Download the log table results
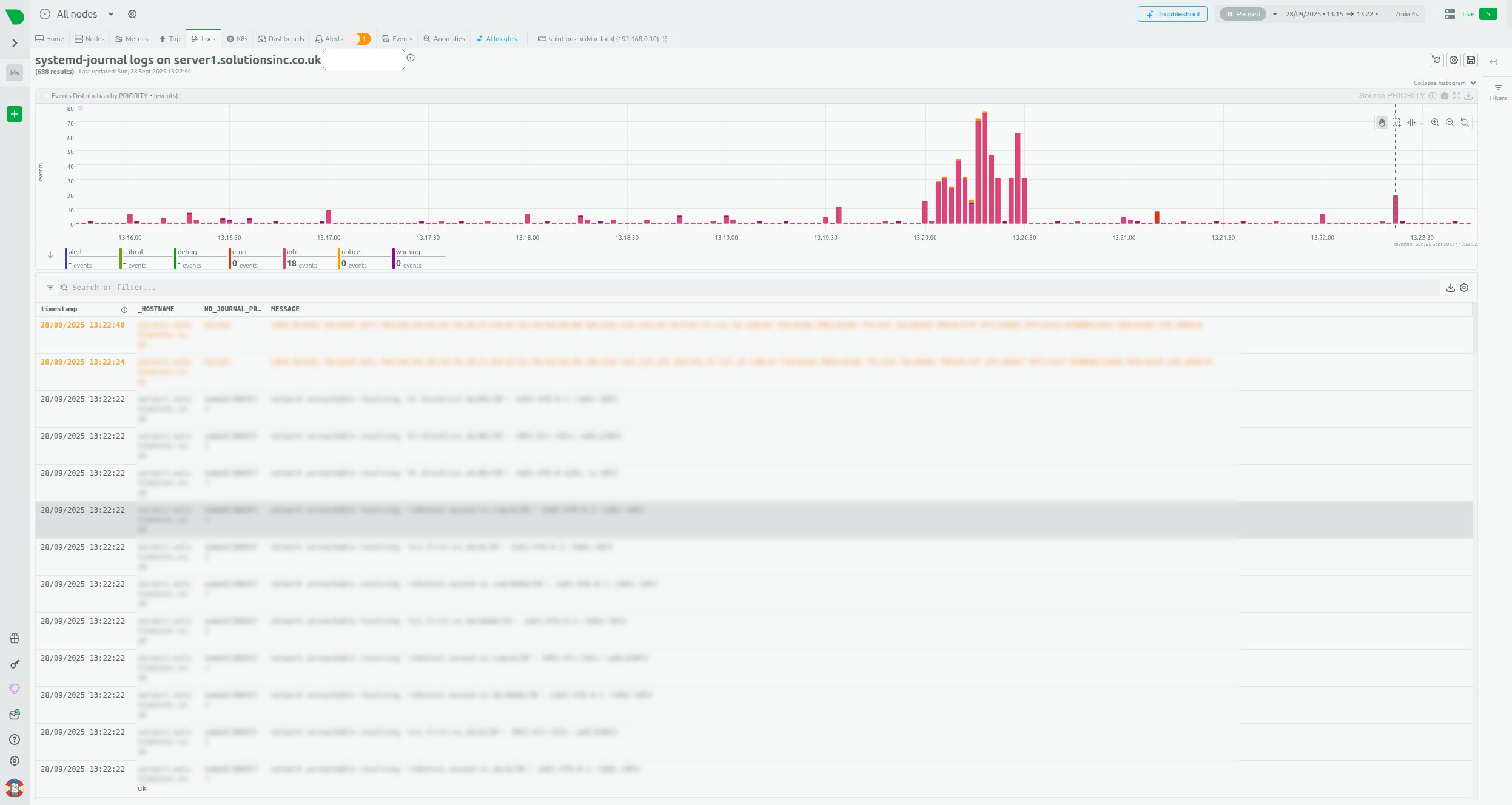1512x805 pixels. (x=1450, y=288)
